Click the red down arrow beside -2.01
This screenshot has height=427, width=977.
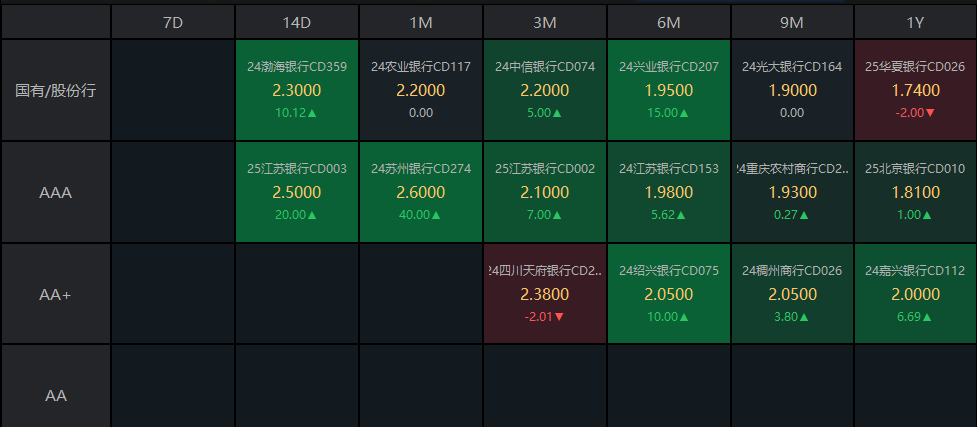pyautogui.click(x=559, y=317)
